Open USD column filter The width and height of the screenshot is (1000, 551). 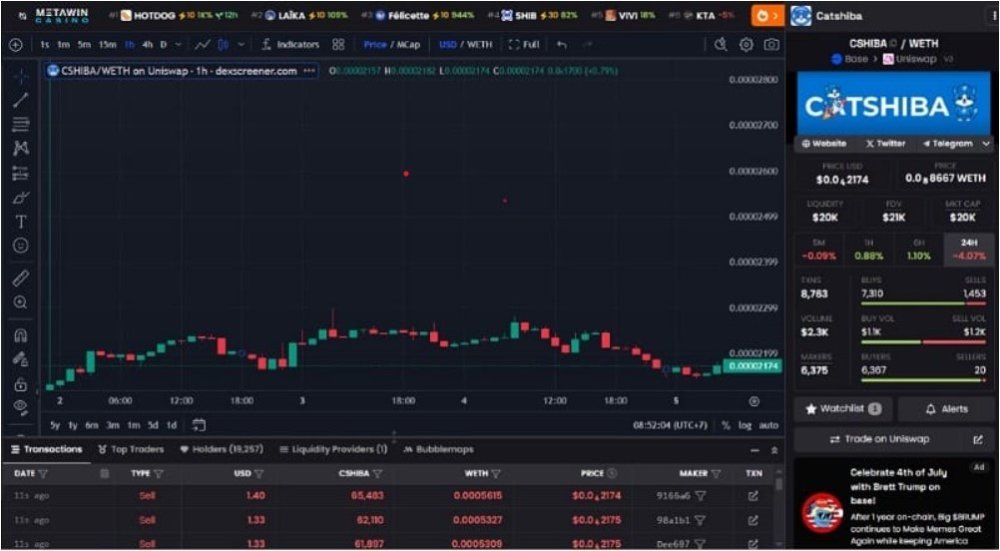pos(259,474)
